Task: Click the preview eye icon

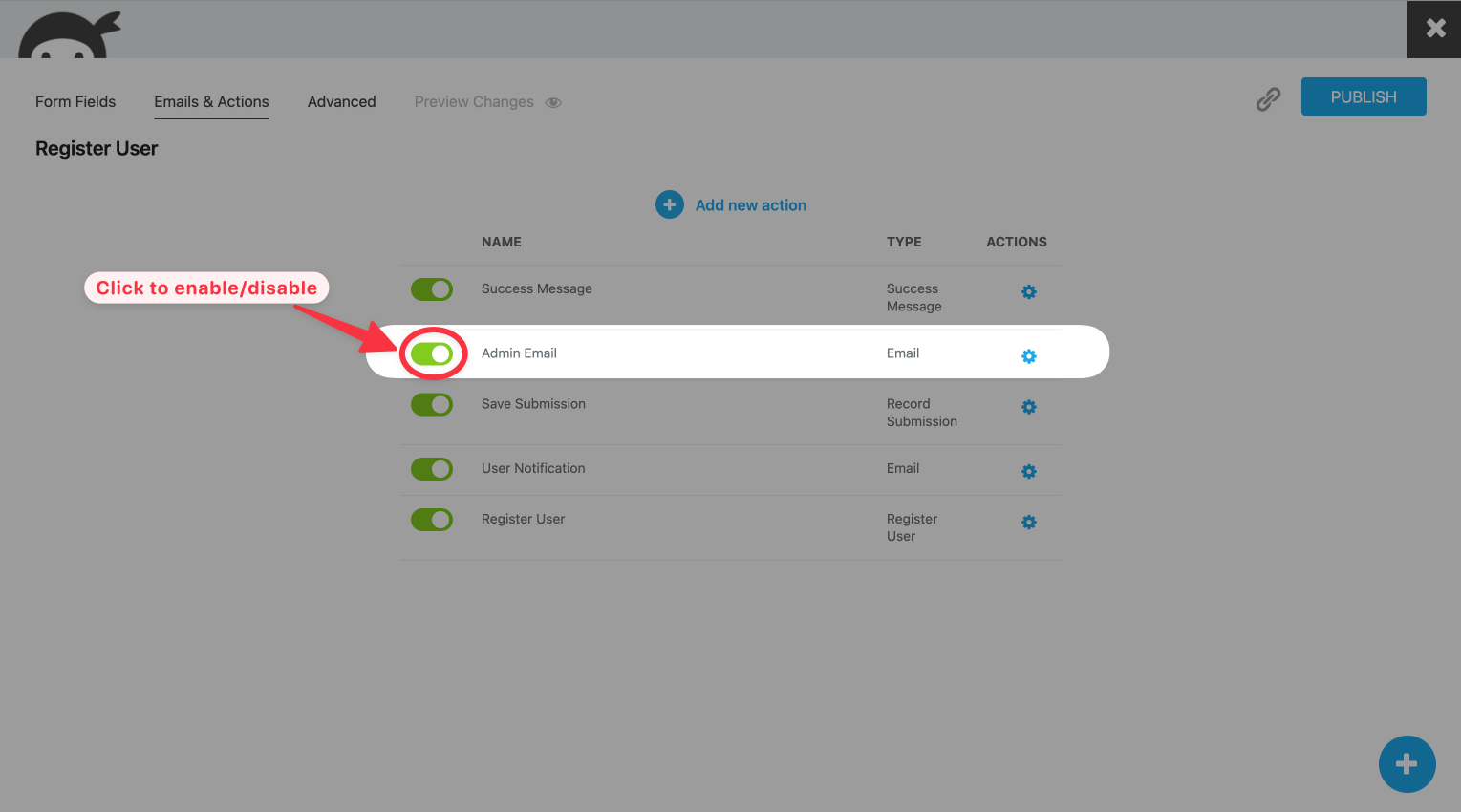Action: pos(553,103)
